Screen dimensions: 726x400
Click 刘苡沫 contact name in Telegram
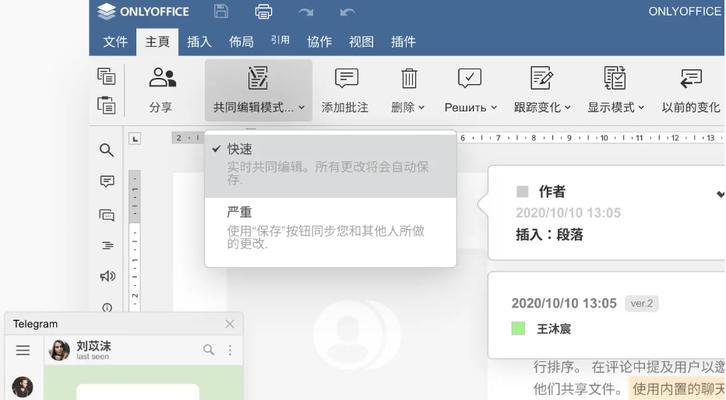tap(94, 345)
